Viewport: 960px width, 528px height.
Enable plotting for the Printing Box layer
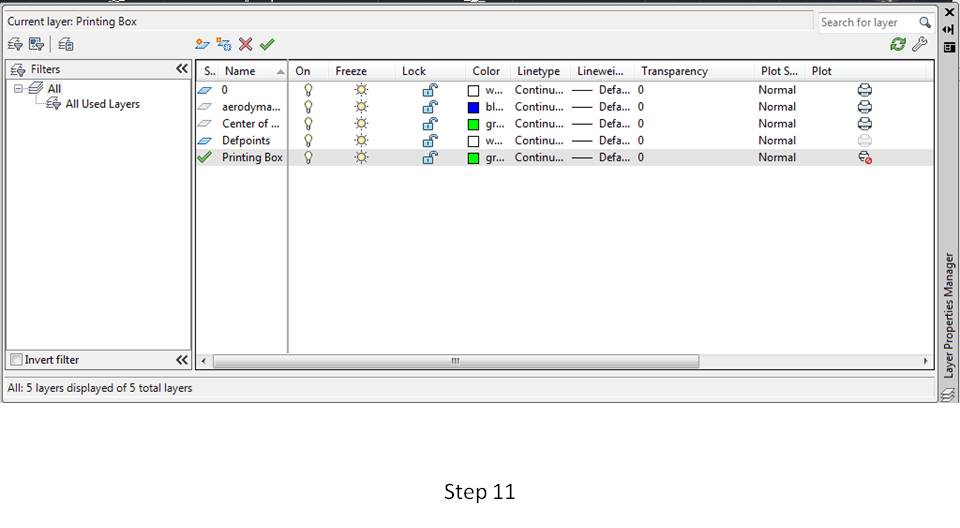864,157
